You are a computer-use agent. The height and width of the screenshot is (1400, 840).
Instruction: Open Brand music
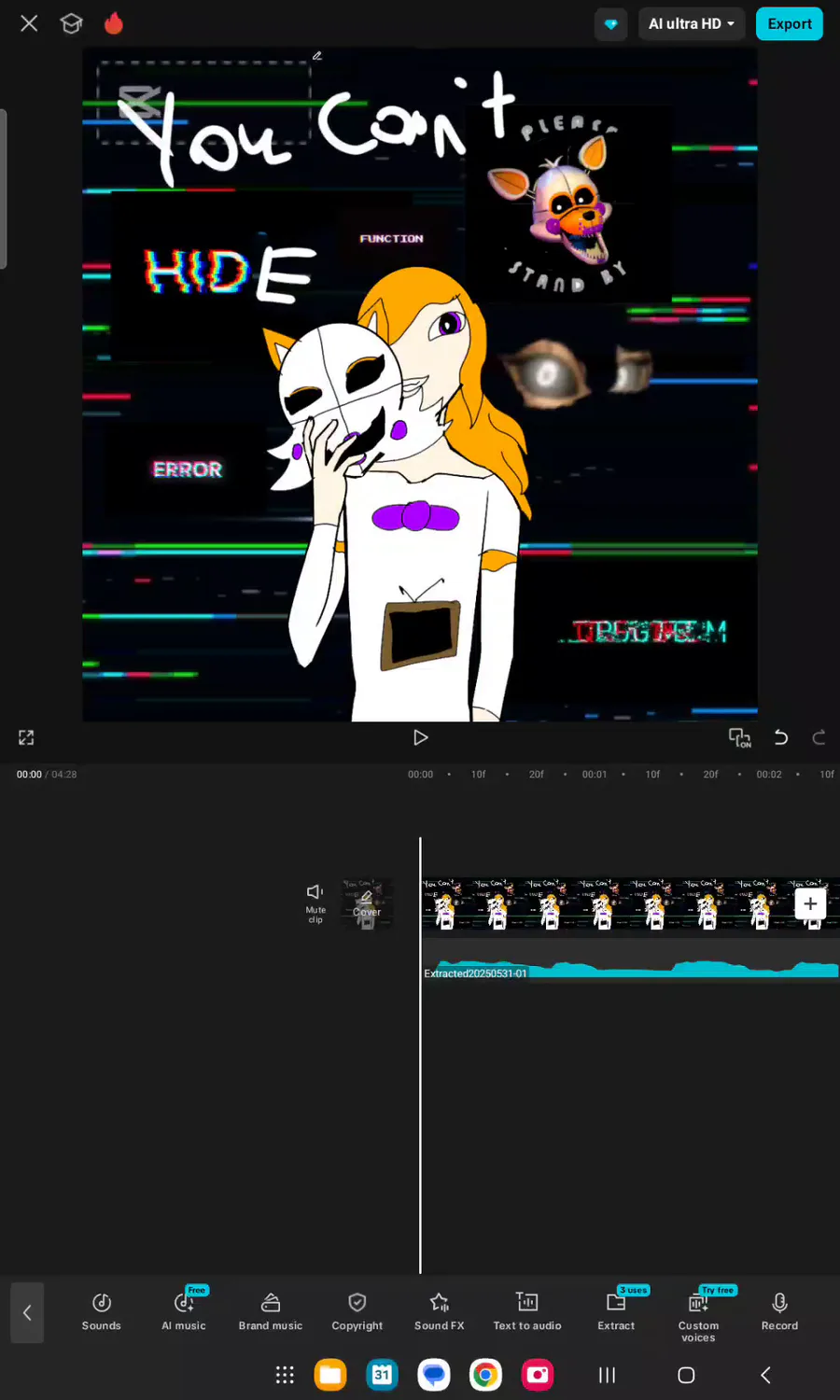[x=271, y=1311]
